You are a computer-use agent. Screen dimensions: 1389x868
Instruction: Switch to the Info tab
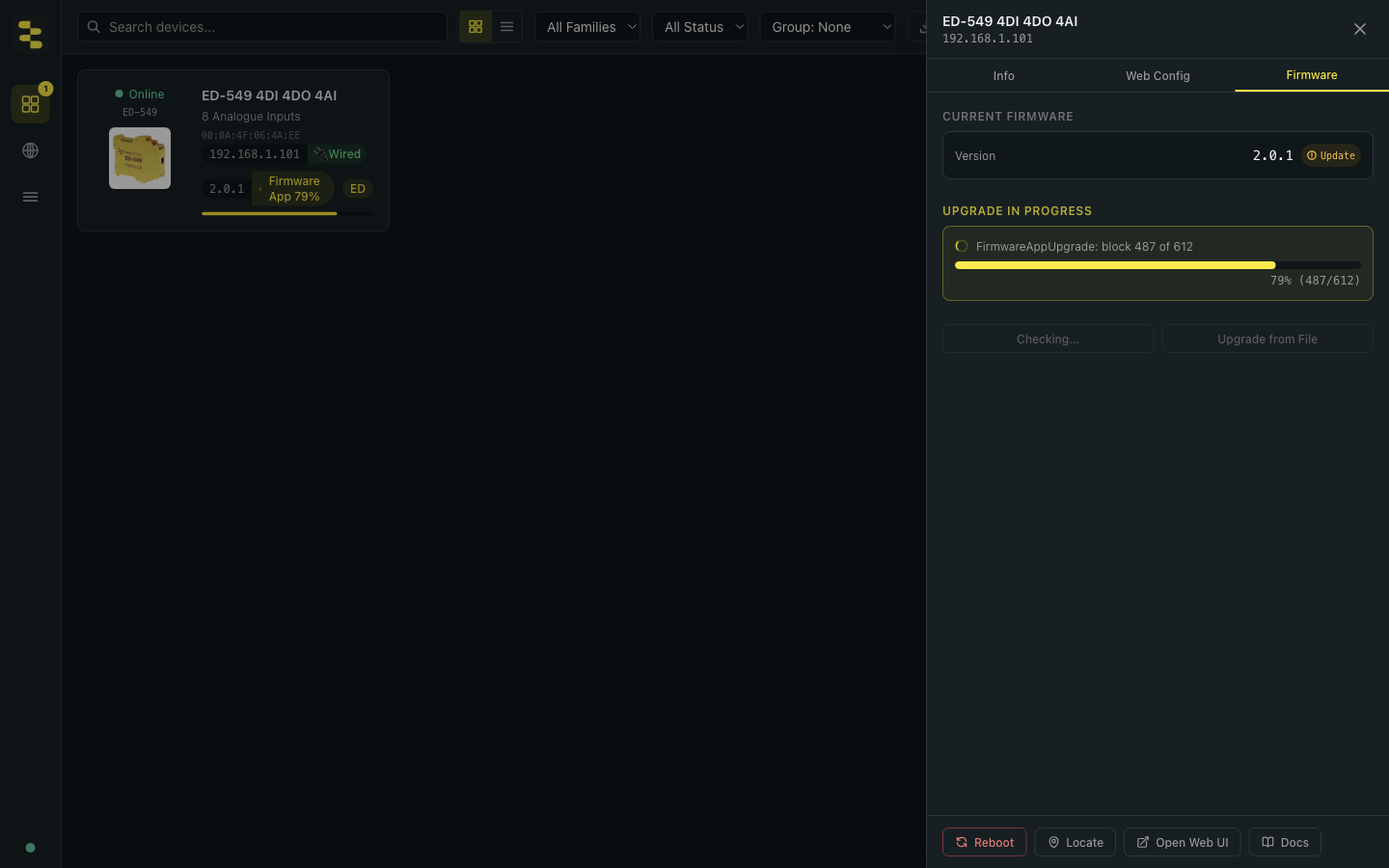1003,75
